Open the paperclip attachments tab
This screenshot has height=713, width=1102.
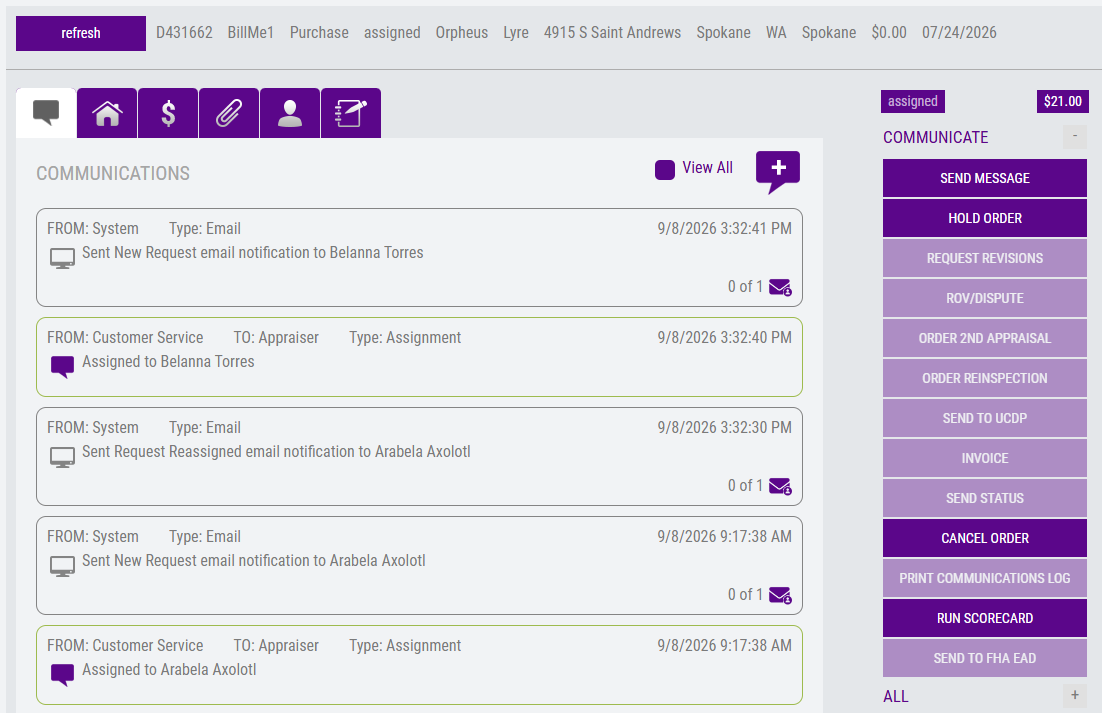229,113
